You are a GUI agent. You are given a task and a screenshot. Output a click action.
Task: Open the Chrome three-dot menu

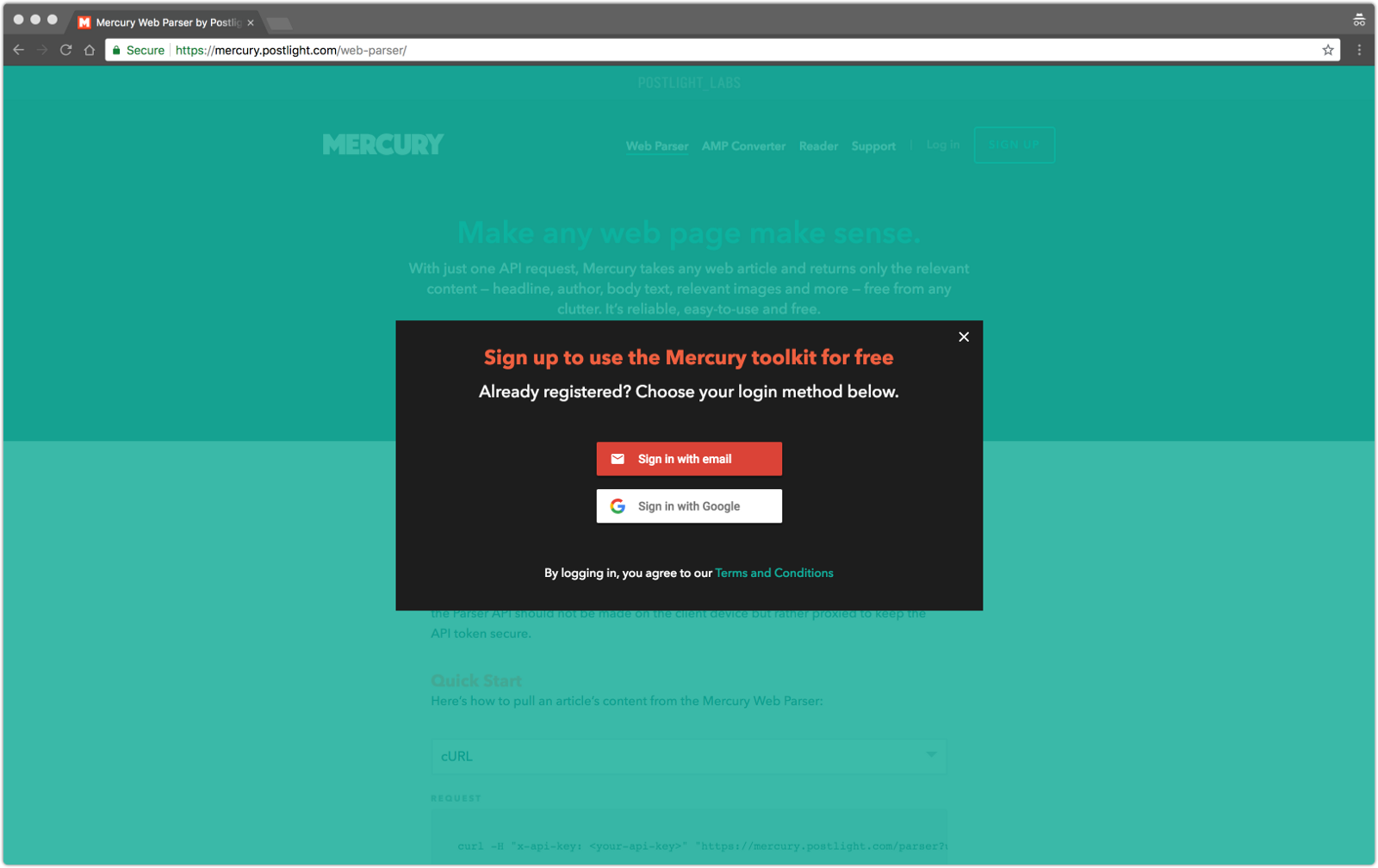pyautogui.click(x=1360, y=50)
